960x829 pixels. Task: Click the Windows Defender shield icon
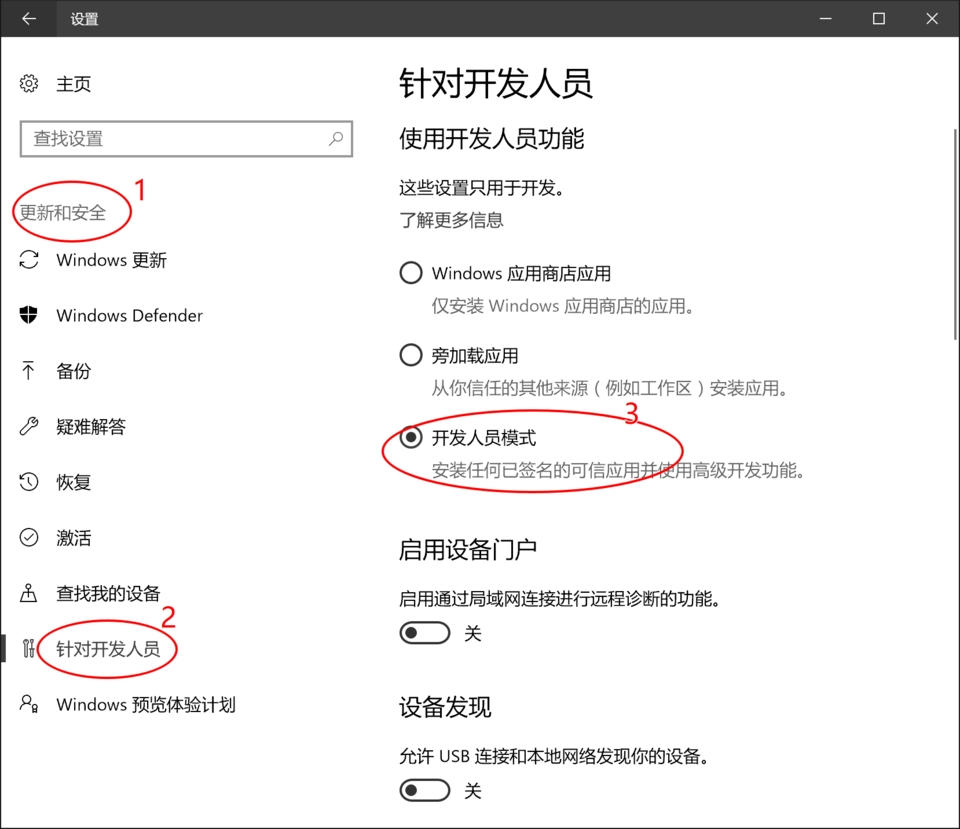(29, 315)
